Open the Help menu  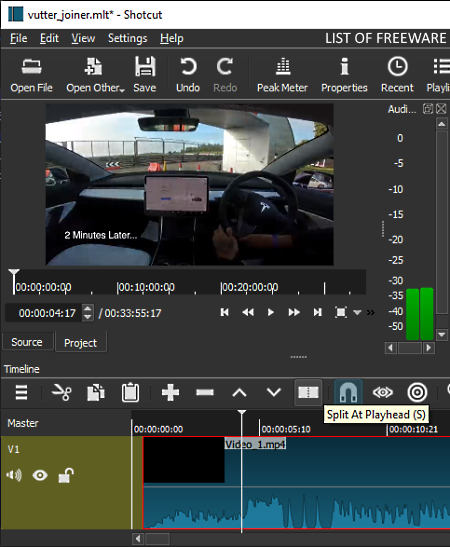(x=172, y=38)
